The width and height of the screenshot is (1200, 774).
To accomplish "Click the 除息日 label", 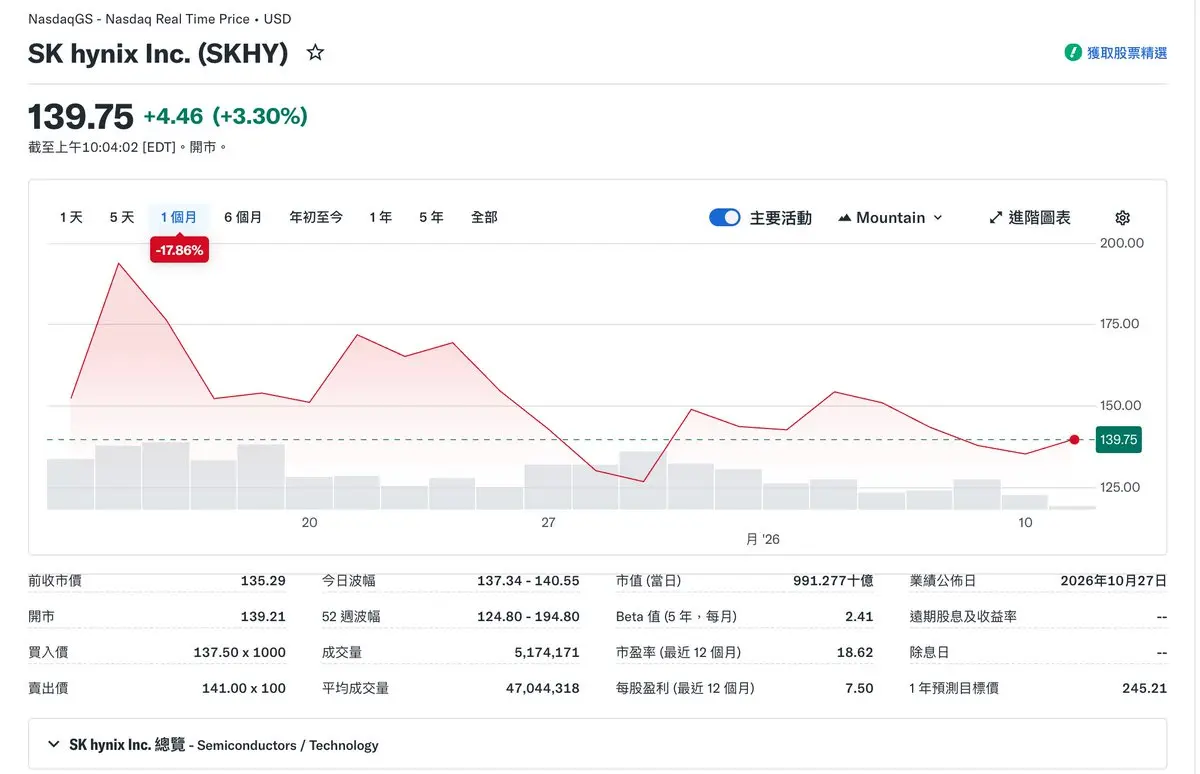I will [x=929, y=653].
